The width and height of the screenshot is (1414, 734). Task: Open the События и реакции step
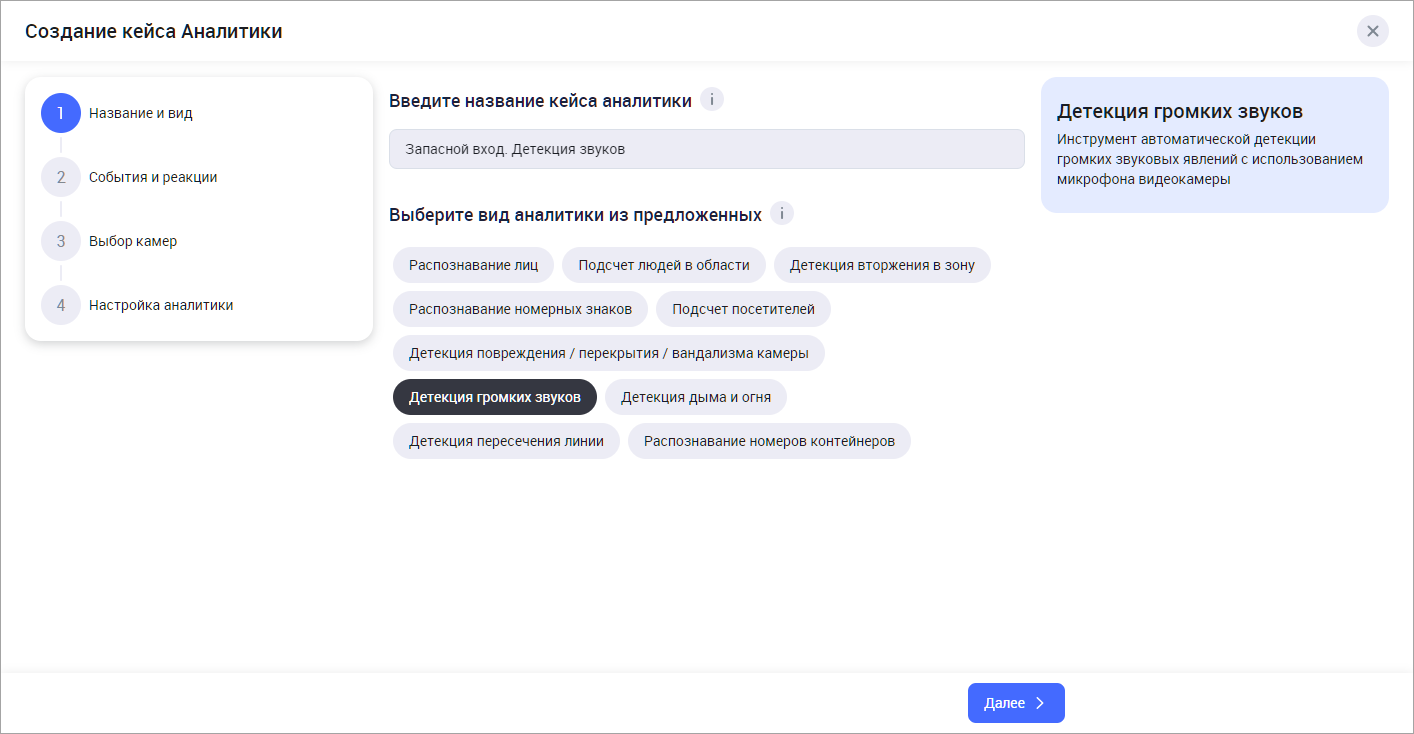point(153,177)
